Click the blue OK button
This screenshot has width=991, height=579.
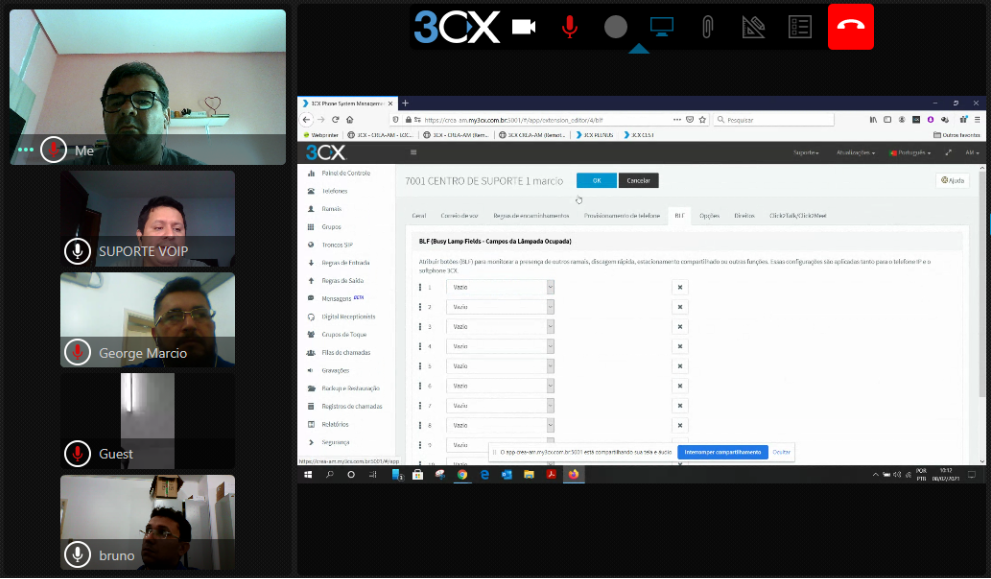(596, 181)
